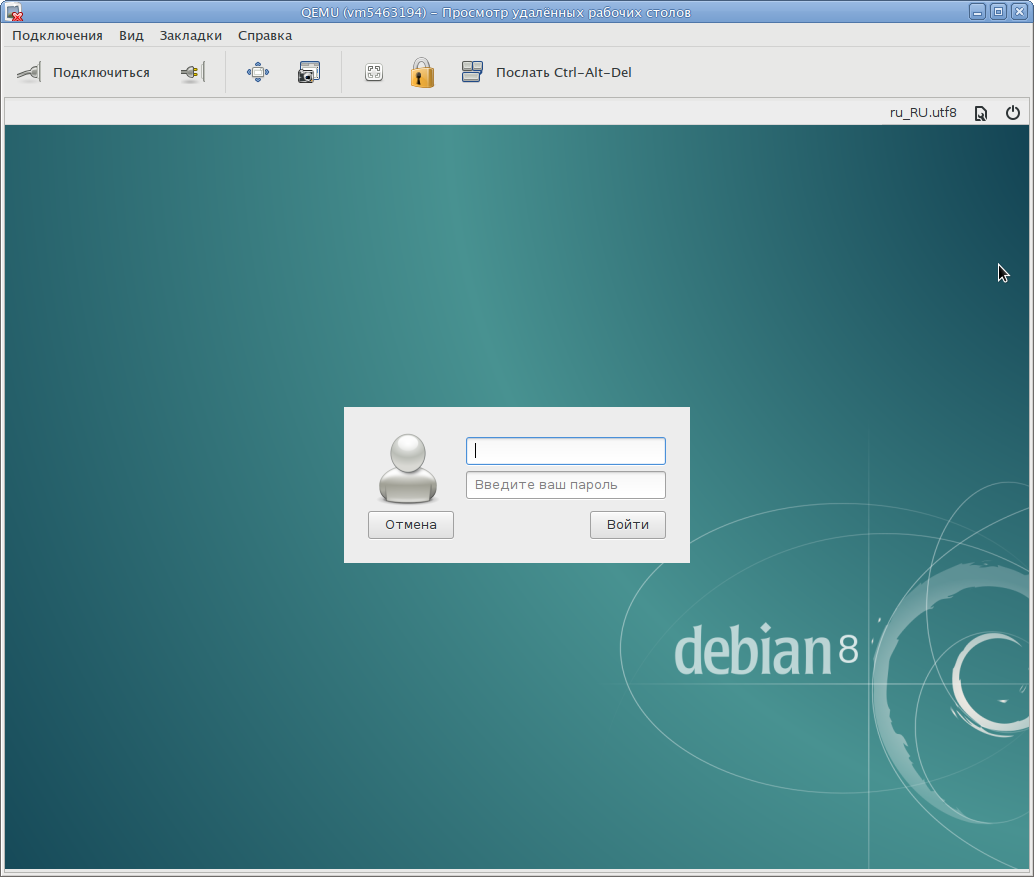Click the padlock view-only icon
This screenshot has height=877, width=1034.
click(x=422, y=72)
